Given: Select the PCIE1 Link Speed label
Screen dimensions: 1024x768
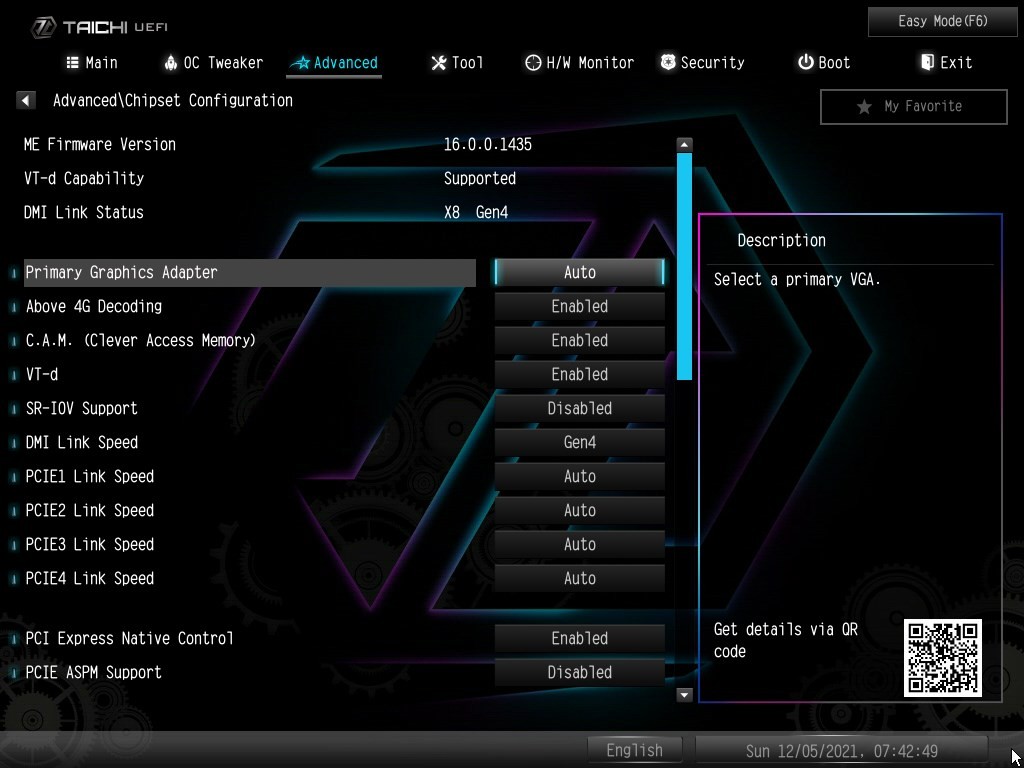Looking at the screenshot, I should [89, 476].
